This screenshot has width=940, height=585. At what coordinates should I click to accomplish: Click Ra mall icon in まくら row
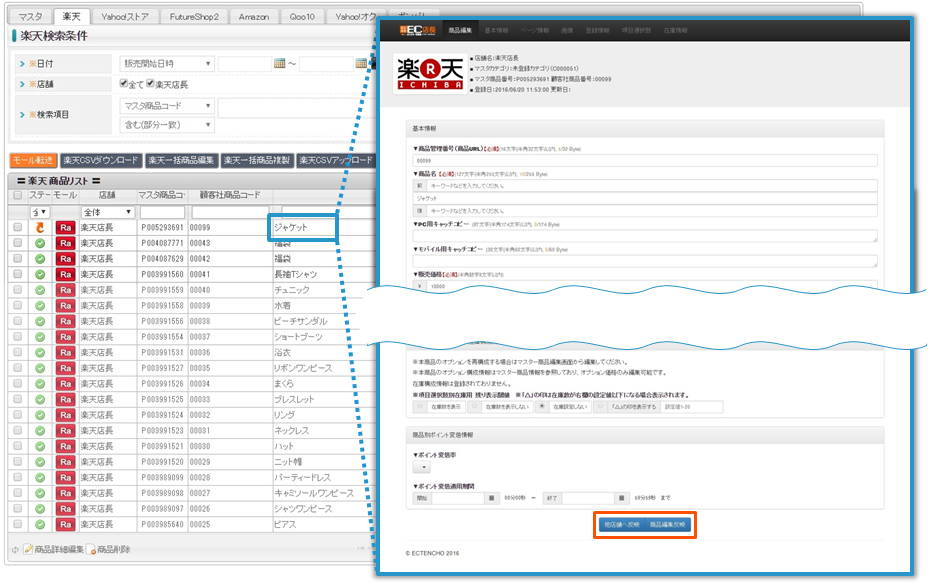click(x=65, y=384)
